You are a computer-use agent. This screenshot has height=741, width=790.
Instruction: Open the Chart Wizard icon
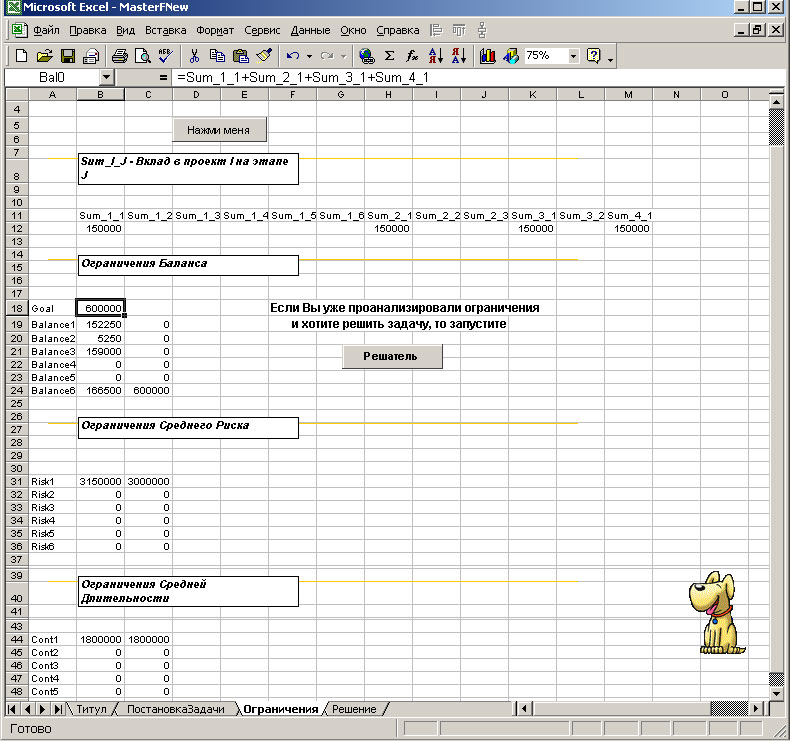(488, 56)
